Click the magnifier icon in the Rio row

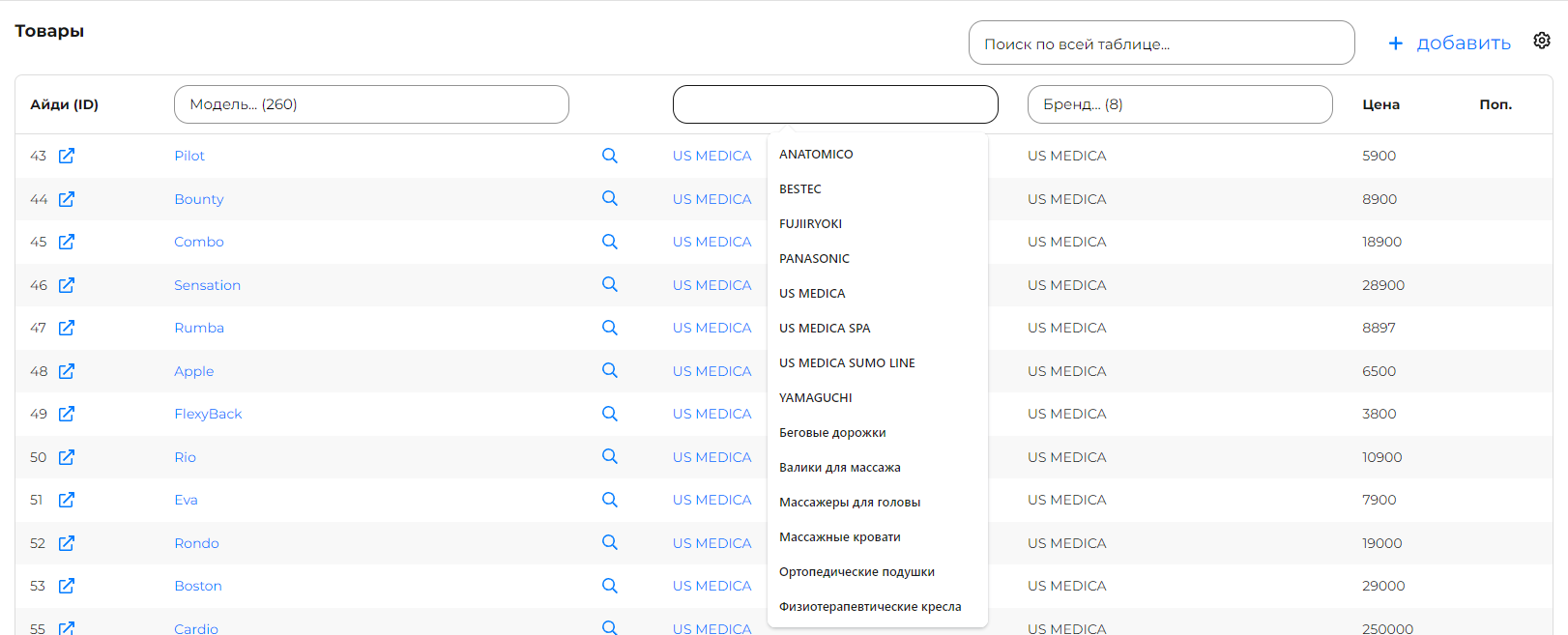(x=610, y=456)
